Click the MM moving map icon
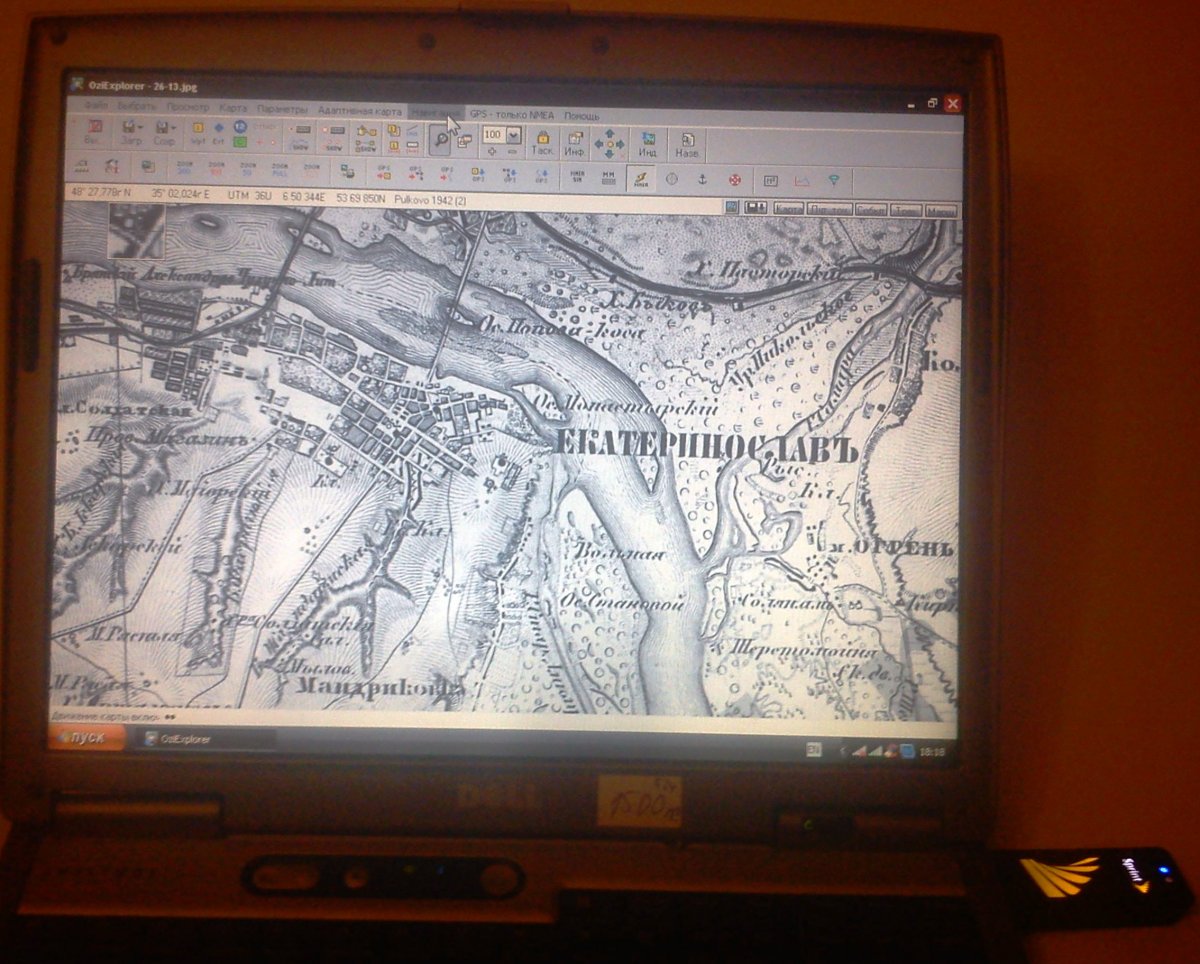This screenshot has height=964, width=1200. pos(608,176)
